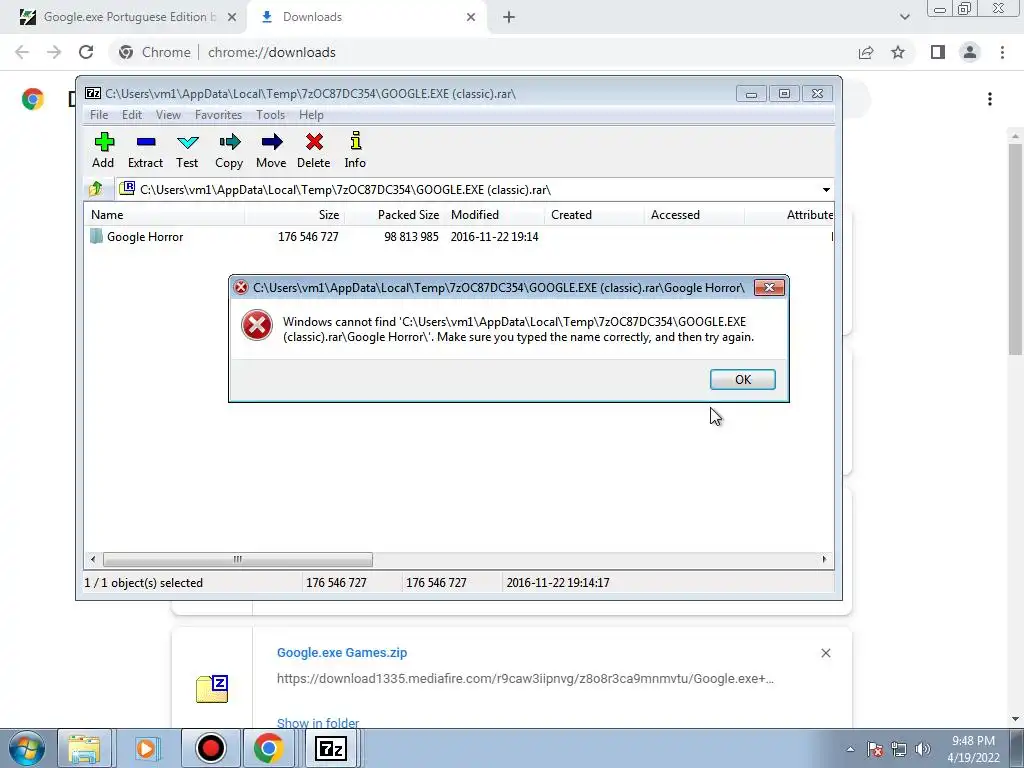Select the Google Horror folder row
This screenshot has height=768, width=1024.
click(x=459, y=236)
